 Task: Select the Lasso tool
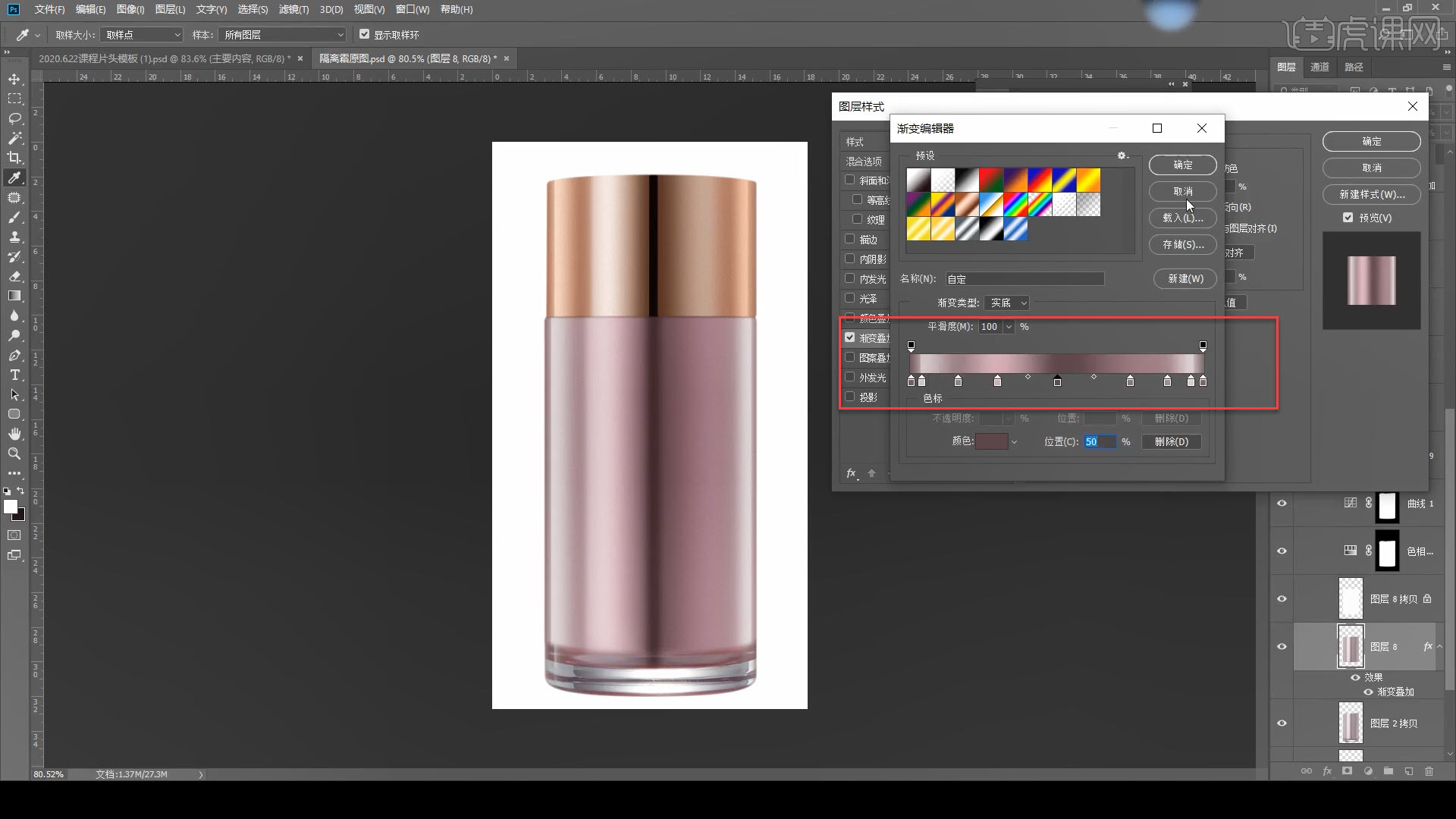tap(14, 118)
